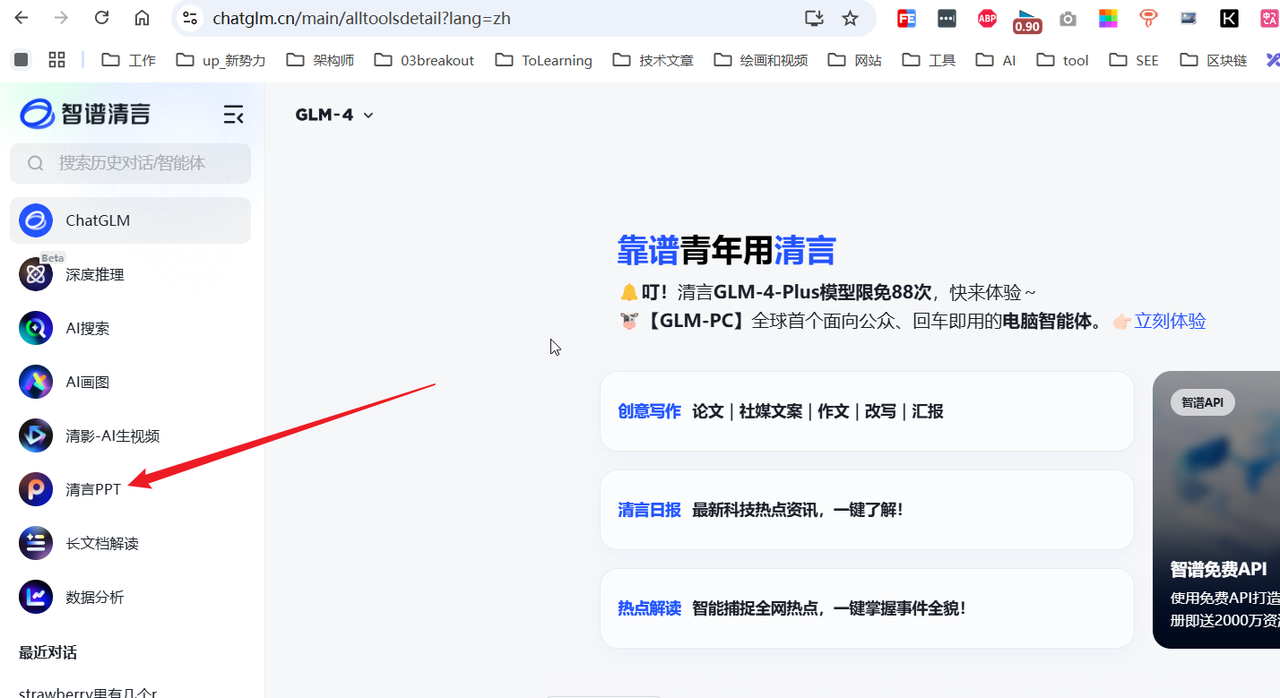The image size is (1280, 698).
Task: Open 清言PPT from sidebar
Action: tap(130, 490)
